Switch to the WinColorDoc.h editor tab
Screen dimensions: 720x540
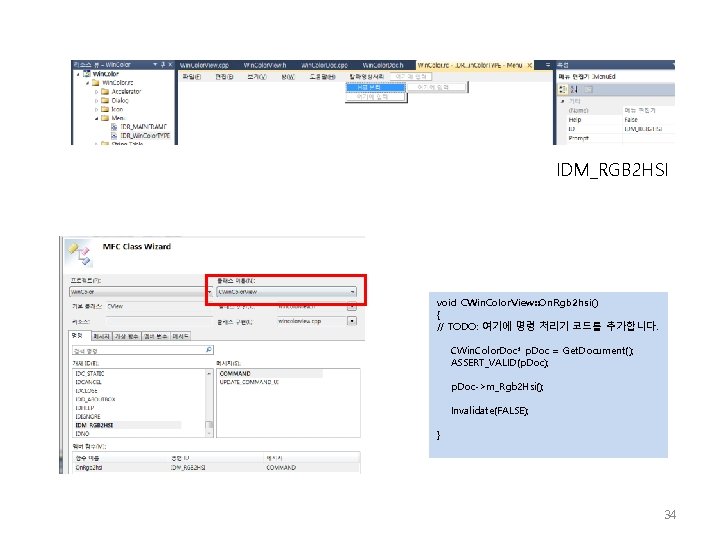[383, 65]
